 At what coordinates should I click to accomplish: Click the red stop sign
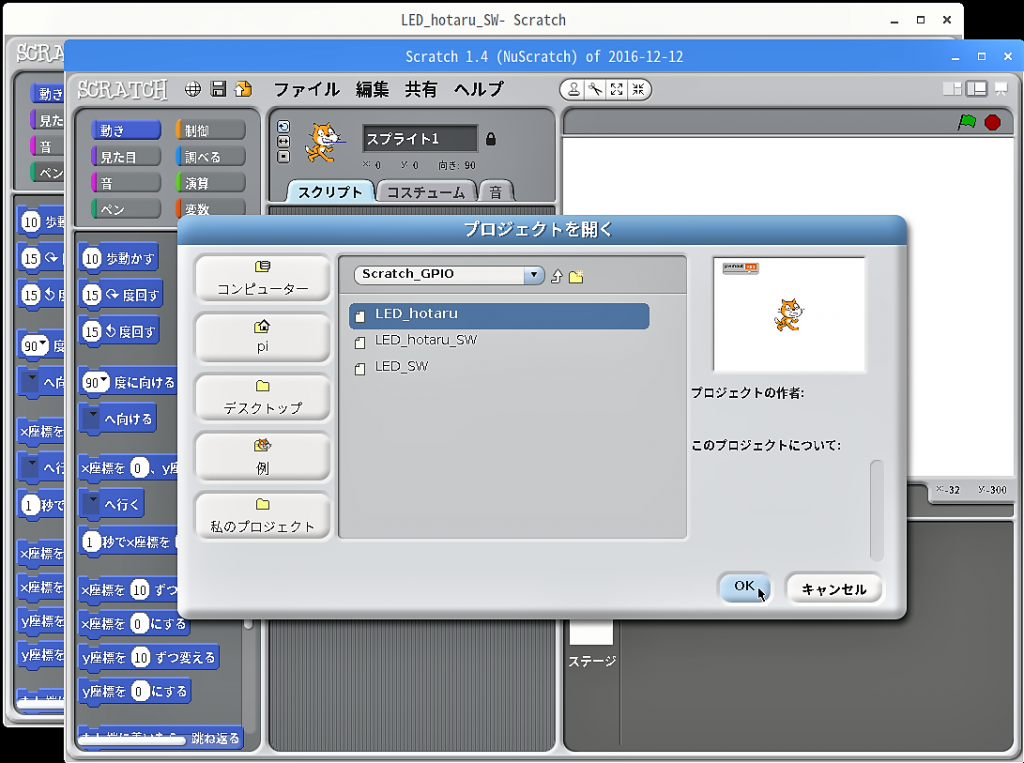pos(992,122)
